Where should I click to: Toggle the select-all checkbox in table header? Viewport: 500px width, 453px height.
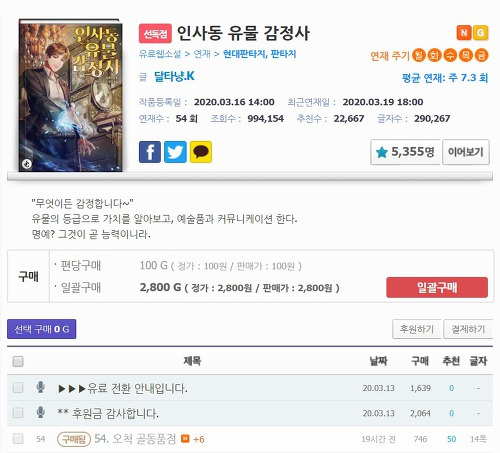(18, 361)
